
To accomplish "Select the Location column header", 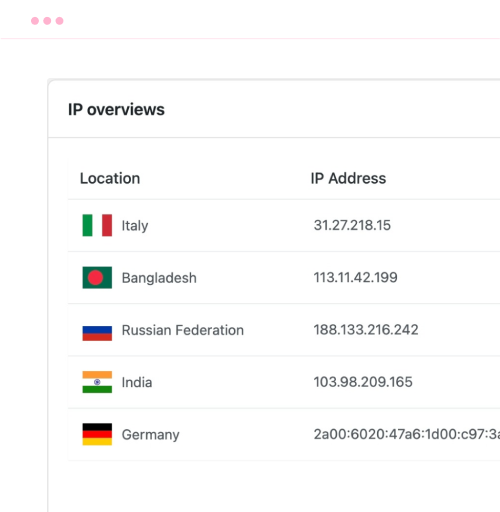I will click(110, 178).
